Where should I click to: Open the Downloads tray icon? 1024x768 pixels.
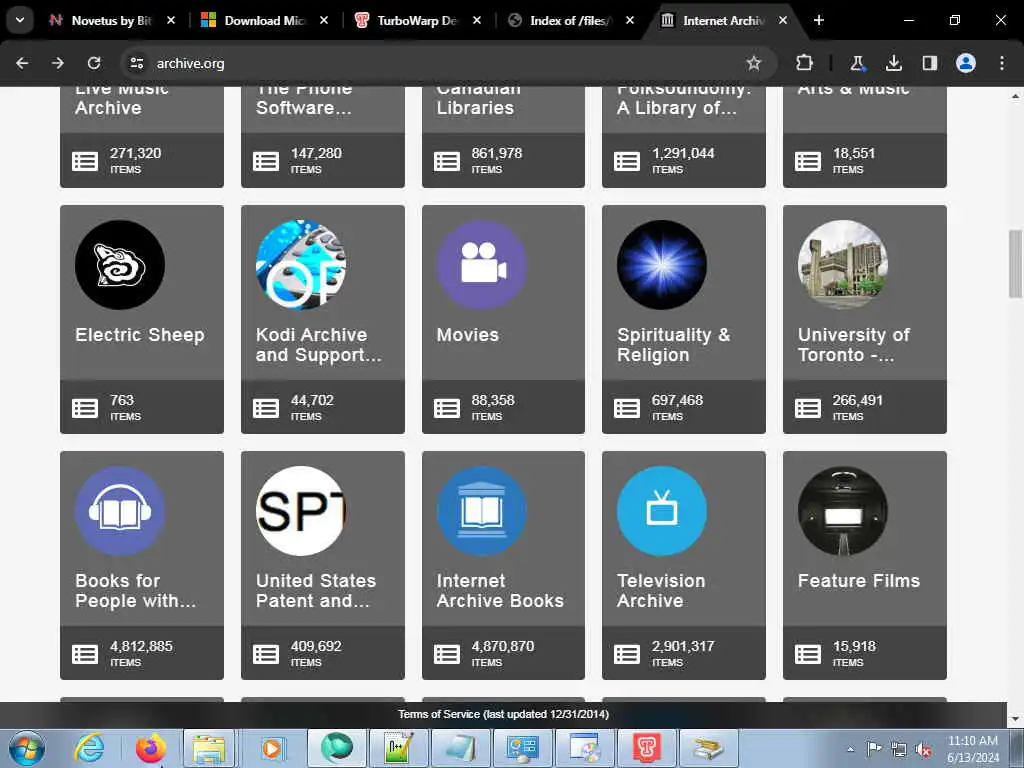893,63
